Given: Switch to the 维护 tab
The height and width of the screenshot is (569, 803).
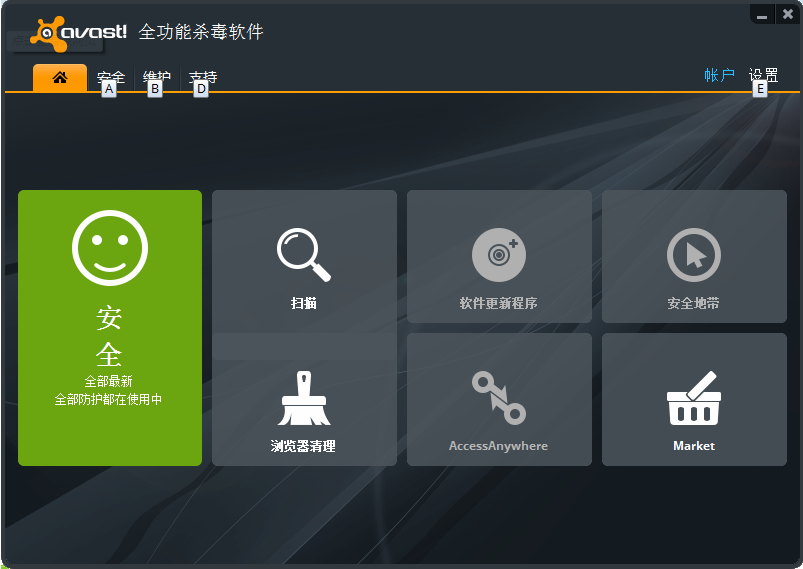Looking at the screenshot, I should pyautogui.click(x=157, y=77).
